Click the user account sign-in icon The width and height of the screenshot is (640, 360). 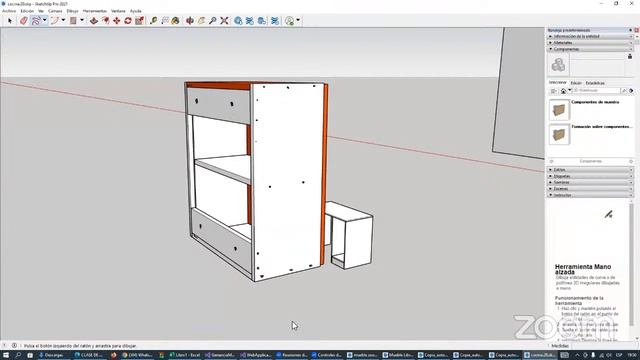click(x=289, y=20)
